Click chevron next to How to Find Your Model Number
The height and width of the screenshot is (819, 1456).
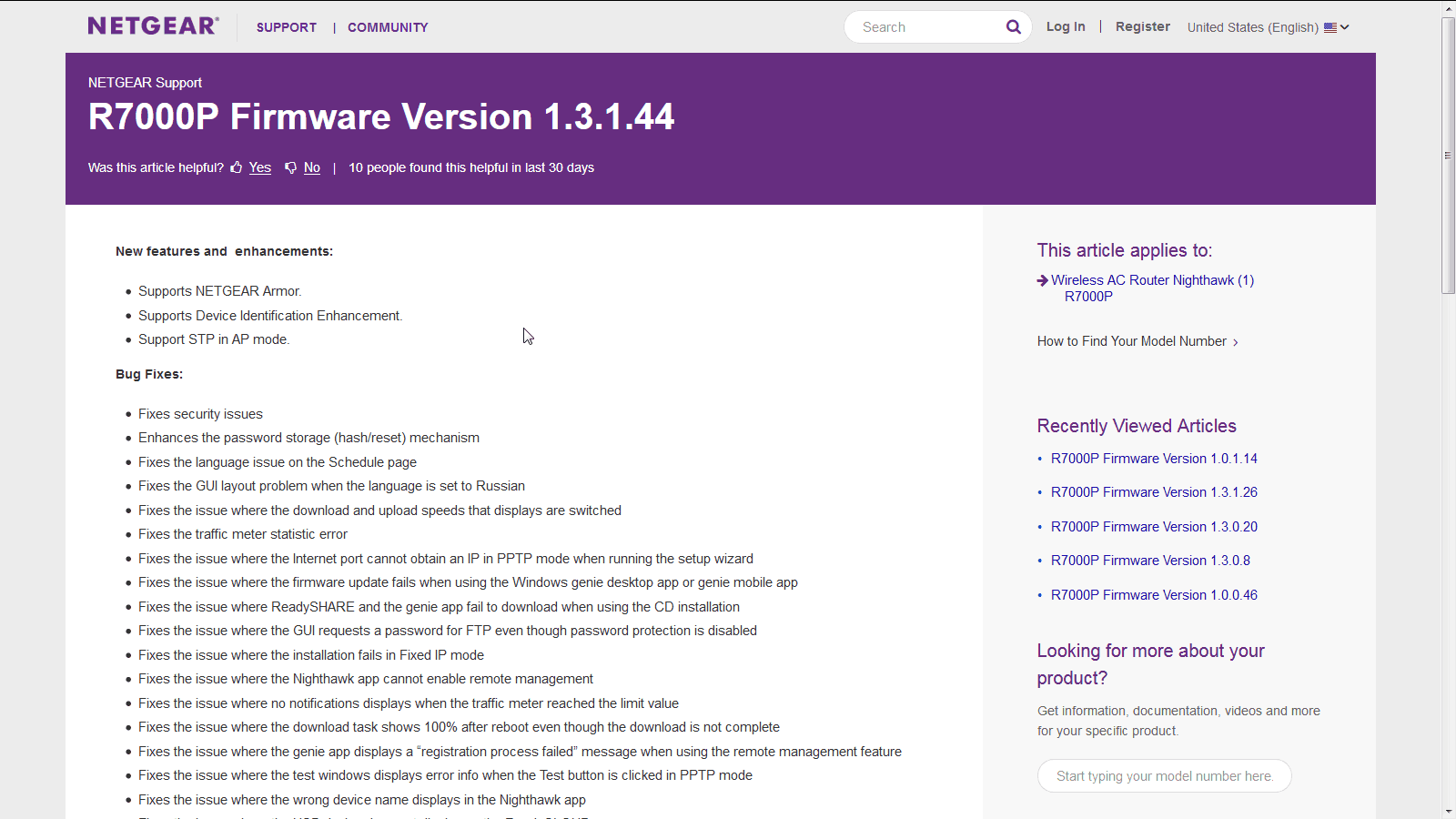coord(1235,342)
